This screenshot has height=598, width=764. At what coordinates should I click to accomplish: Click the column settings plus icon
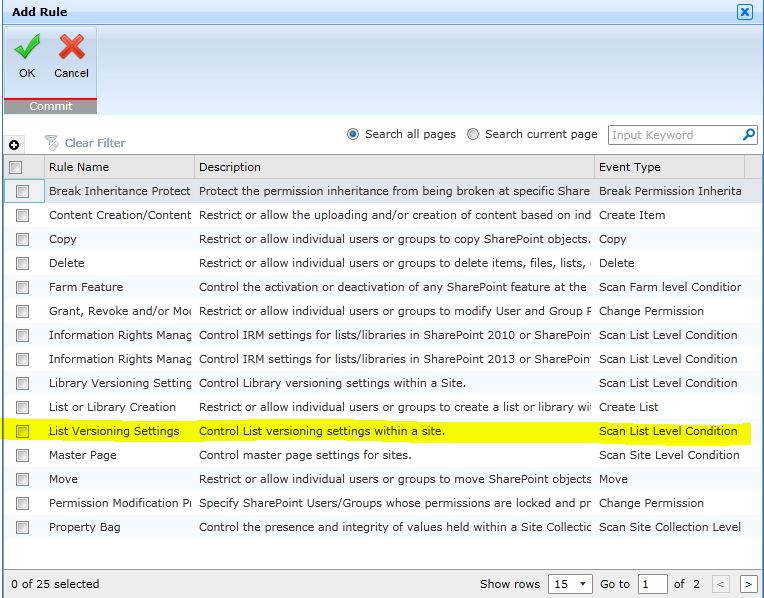pyautogui.click(x=14, y=145)
